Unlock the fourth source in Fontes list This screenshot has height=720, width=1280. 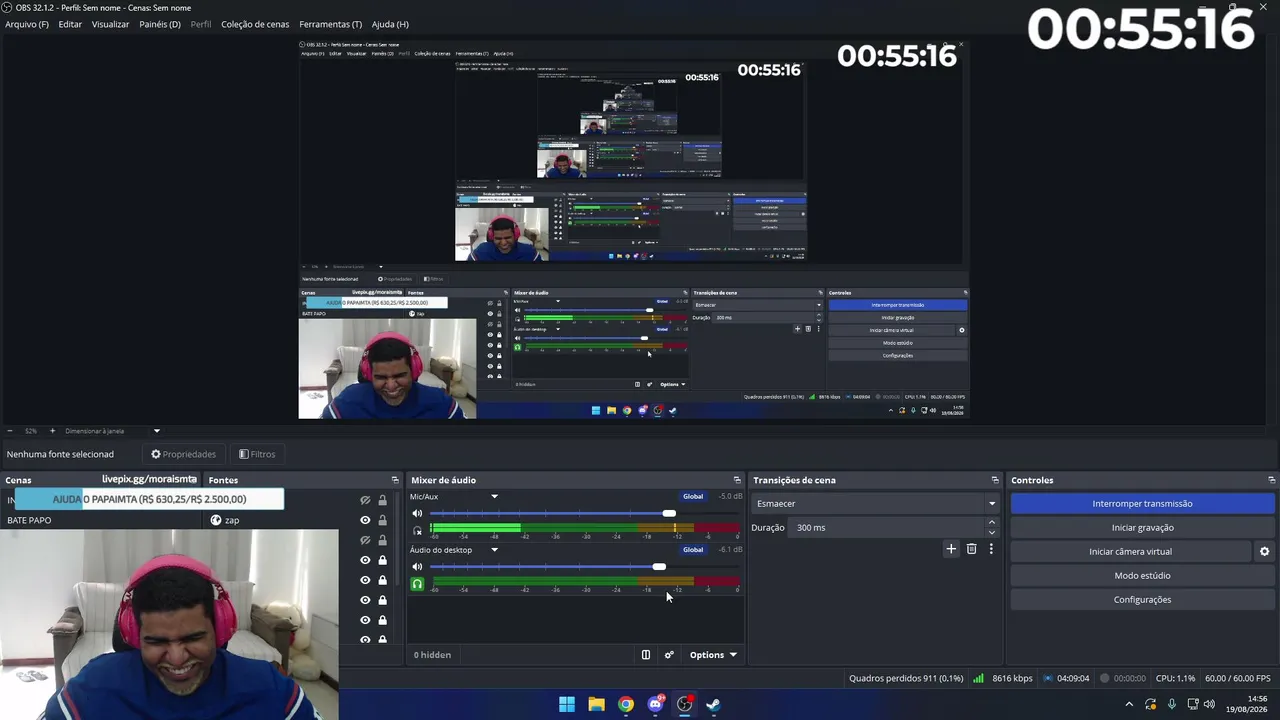click(382, 560)
